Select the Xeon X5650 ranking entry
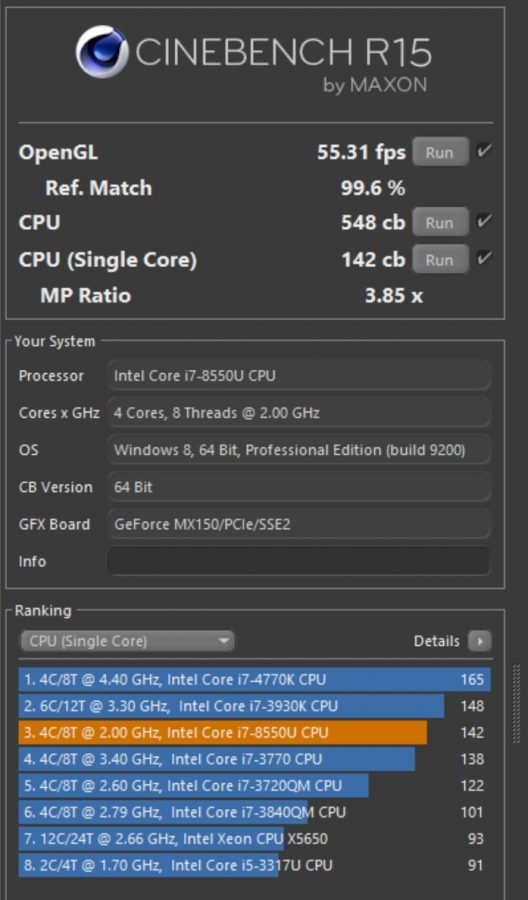The height and width of the screenshot is (900, 528). coord(254,839)
